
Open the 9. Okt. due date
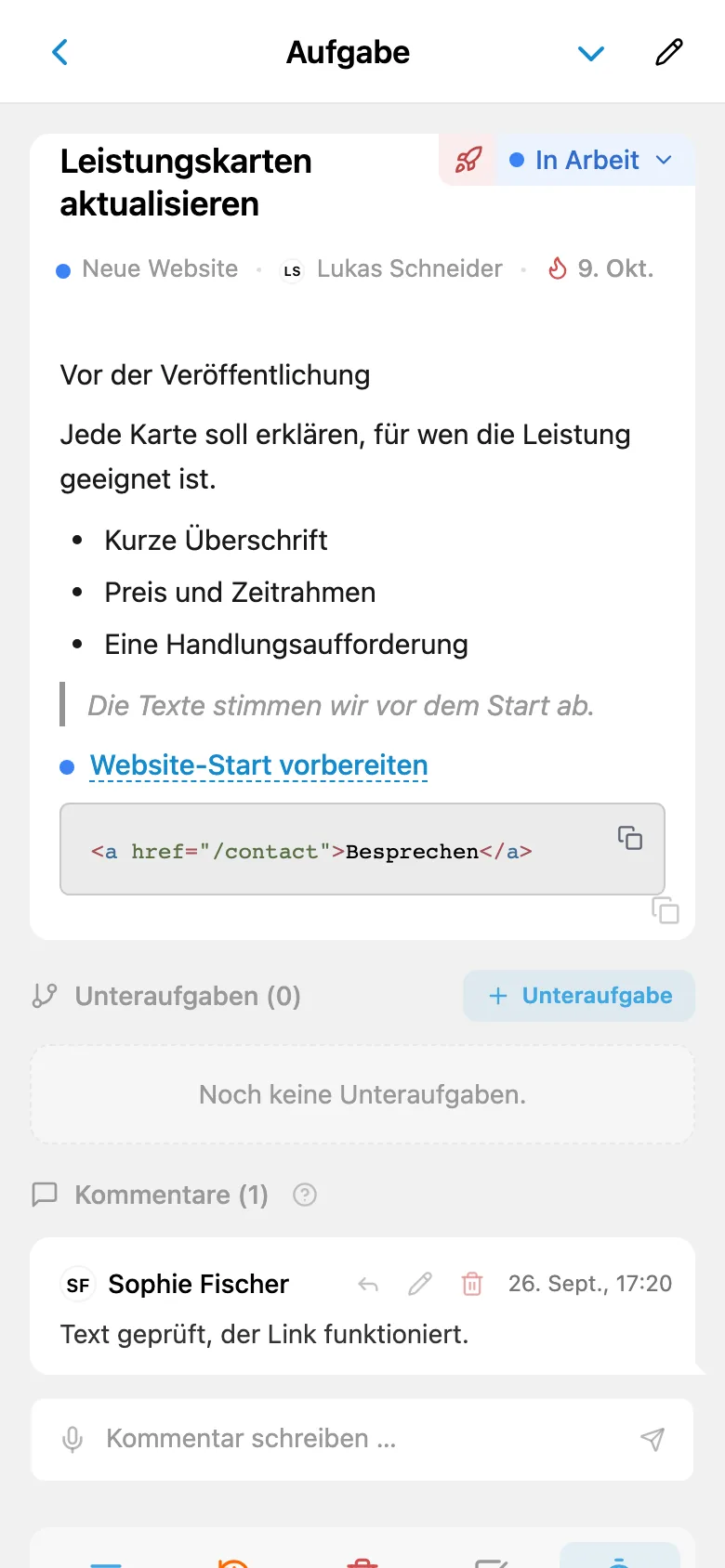(x=615, y=269)
